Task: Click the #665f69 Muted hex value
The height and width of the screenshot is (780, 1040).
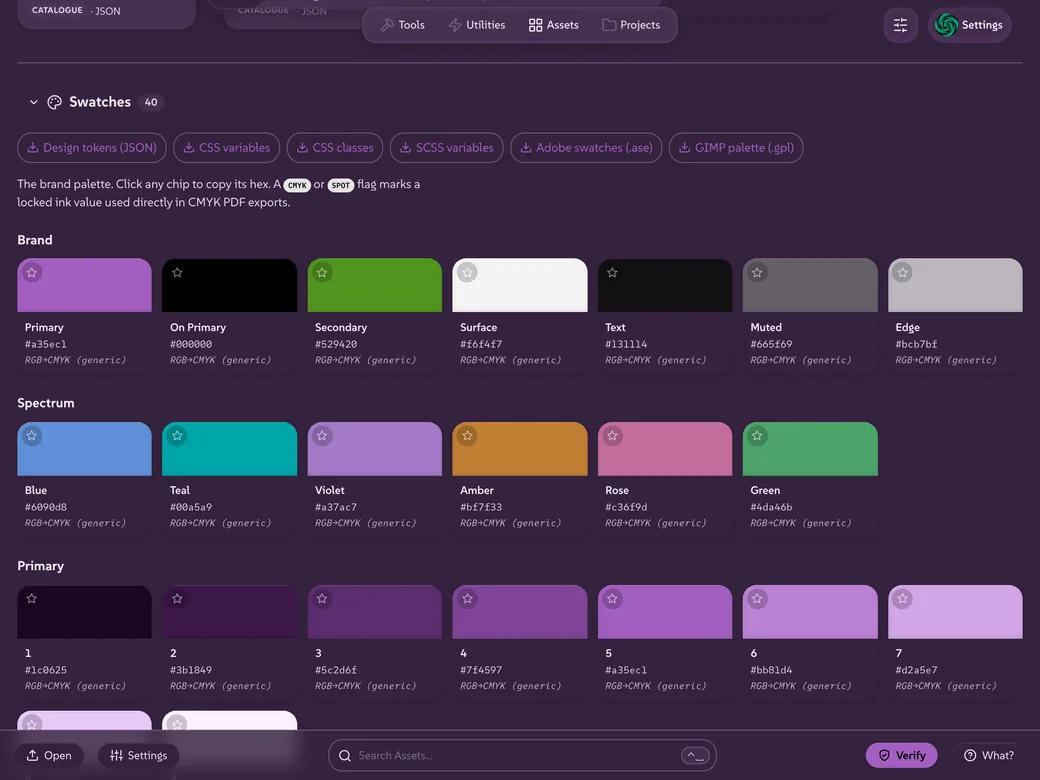Action: 771,344
